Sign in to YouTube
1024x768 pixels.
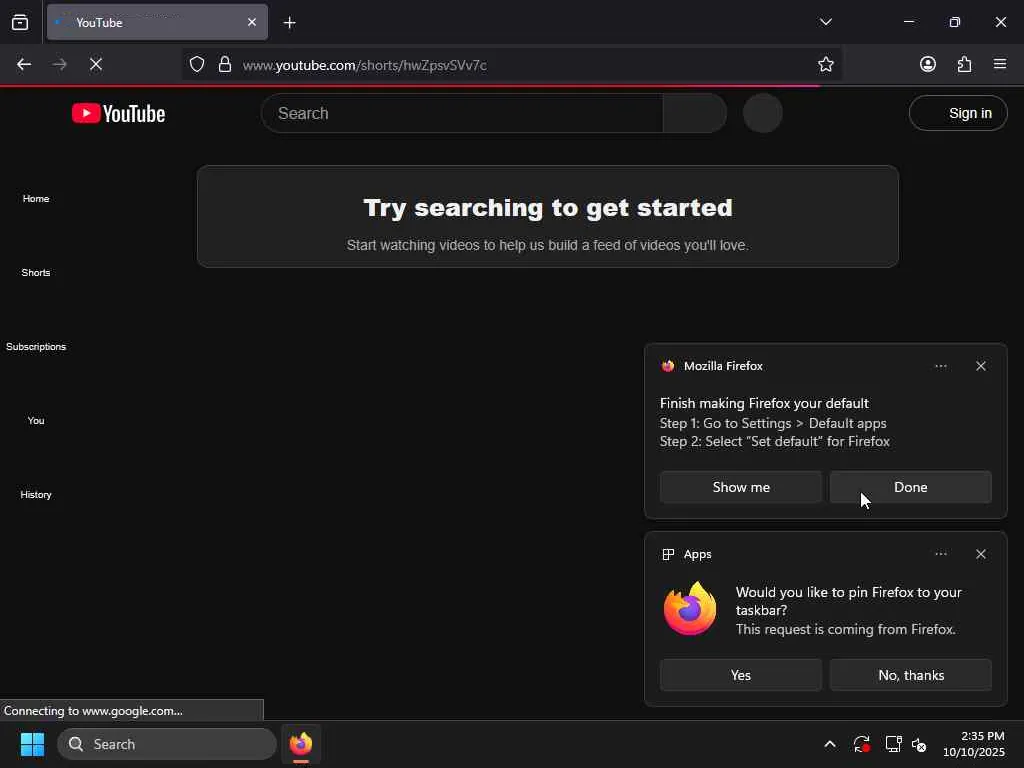tap(957, 113)
